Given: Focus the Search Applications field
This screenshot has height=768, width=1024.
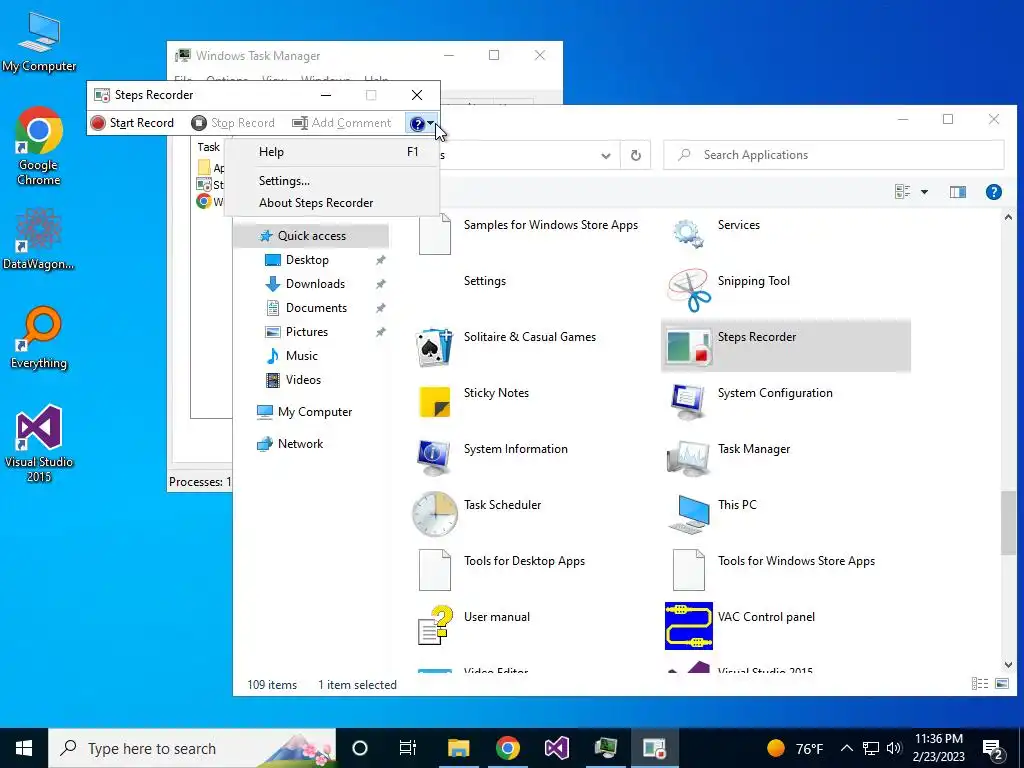Looking at the screenshot, I should click(x=833, y=155).
